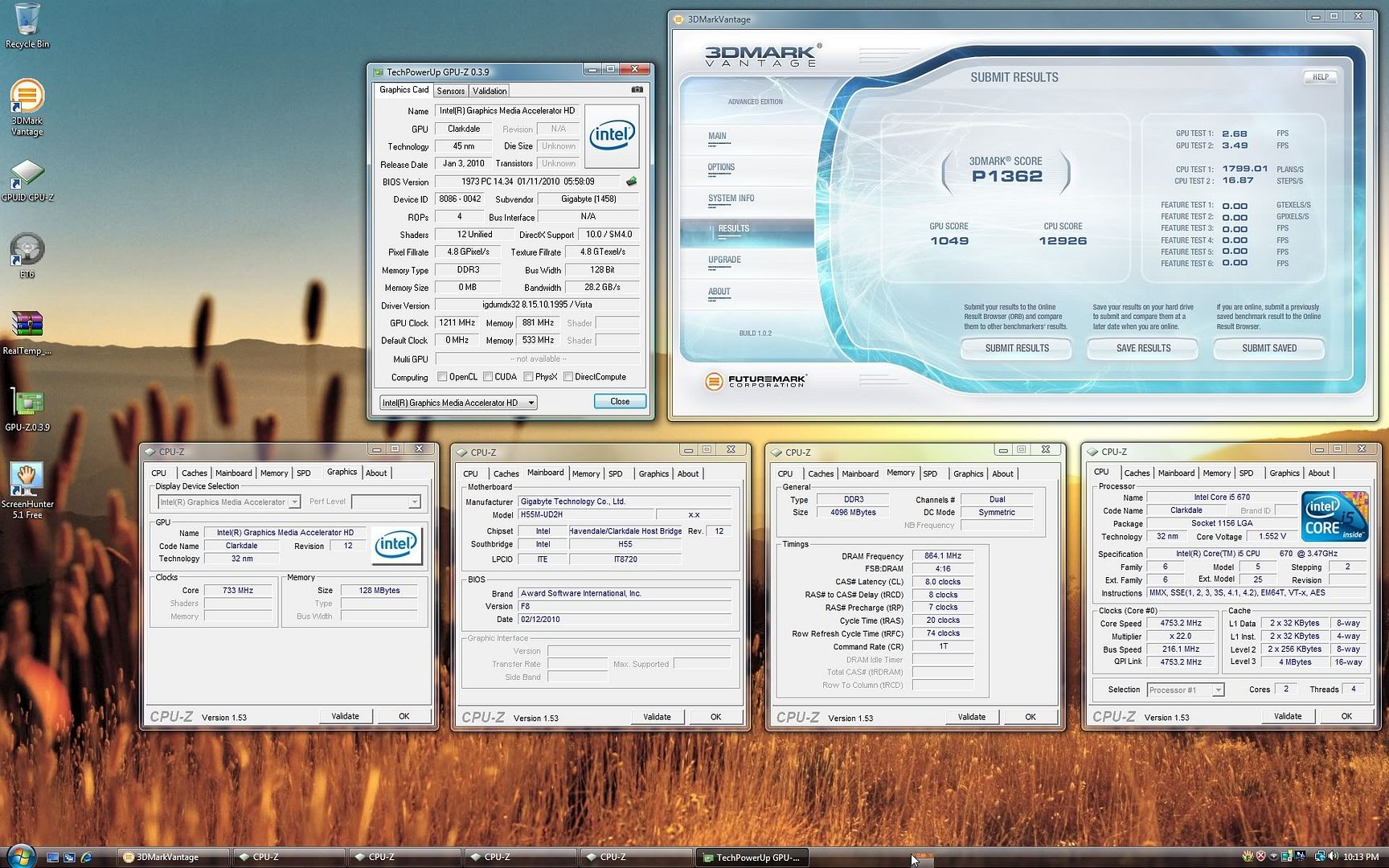Open About section in 3DMark Vantage

coord(719,292)
